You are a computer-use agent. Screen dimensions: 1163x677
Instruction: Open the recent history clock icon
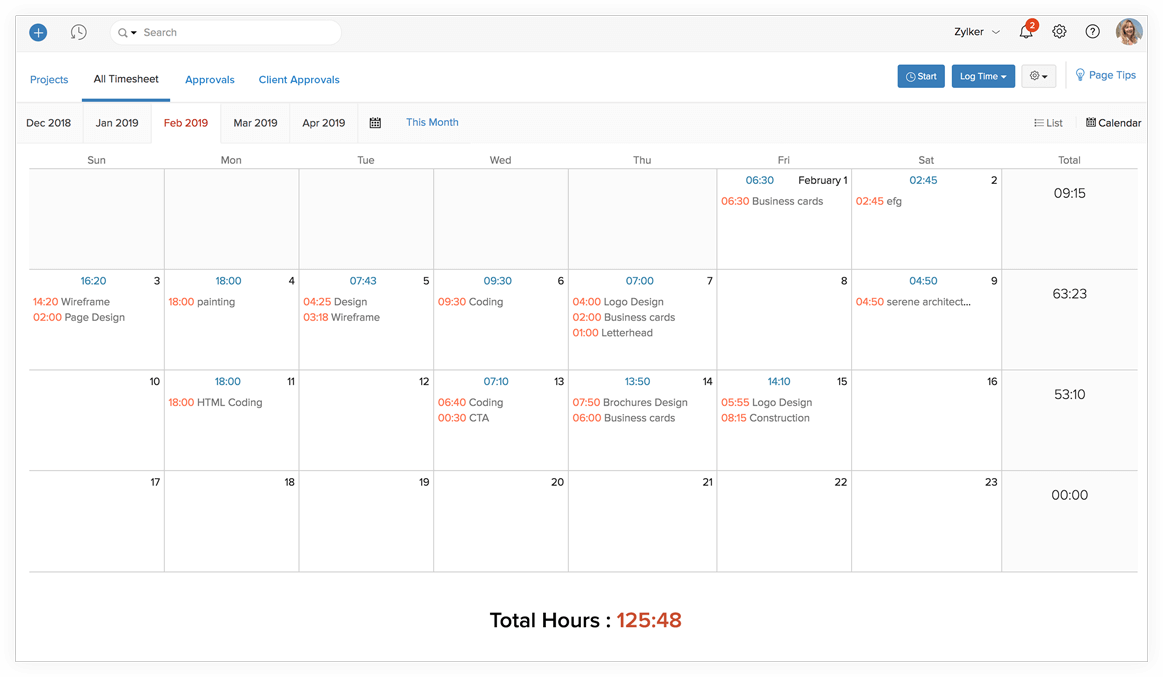[79, 33]
